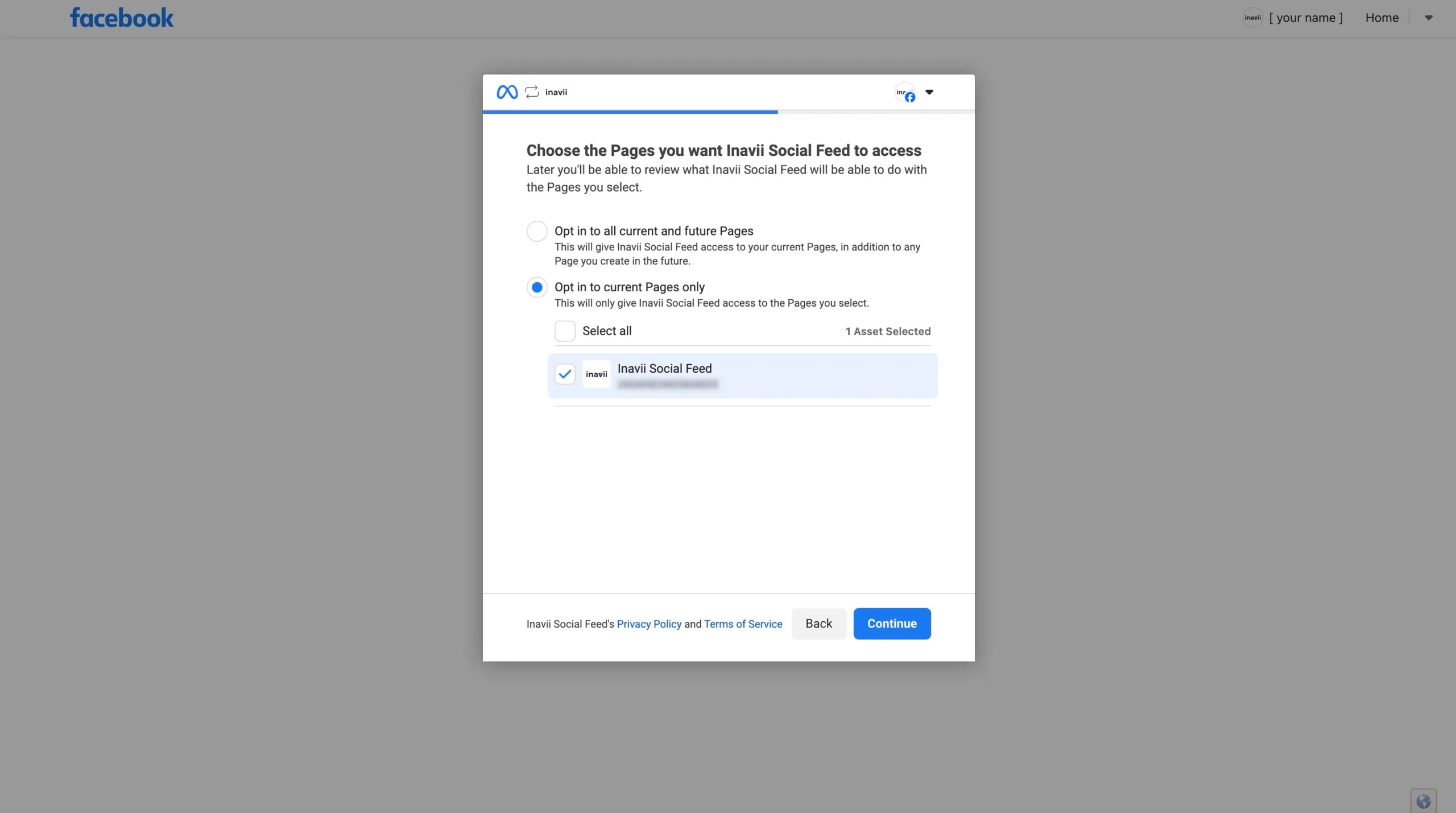This screenshot has height=813, width=1456.
Task: Click Home in the top navigation
Action: (x=1381, y=18)
